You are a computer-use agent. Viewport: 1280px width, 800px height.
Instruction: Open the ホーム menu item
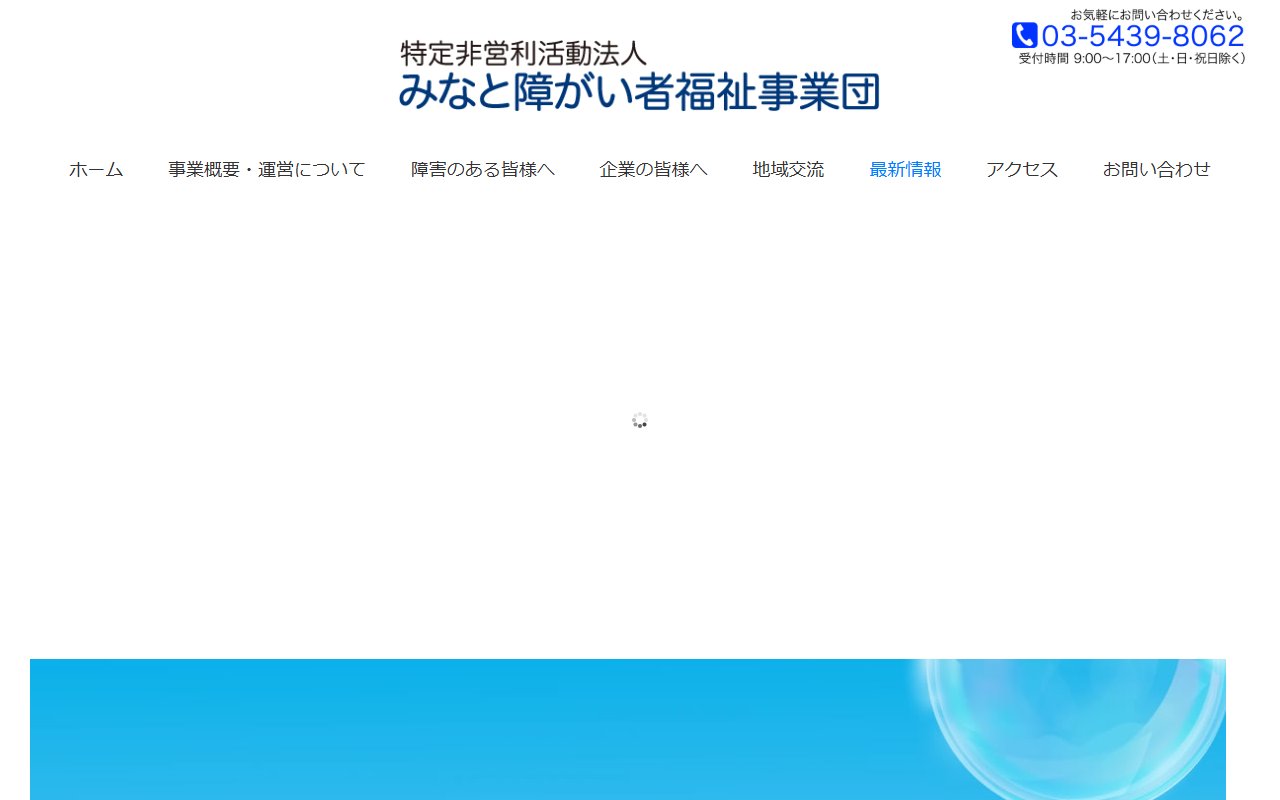click(x=96, y=170)
